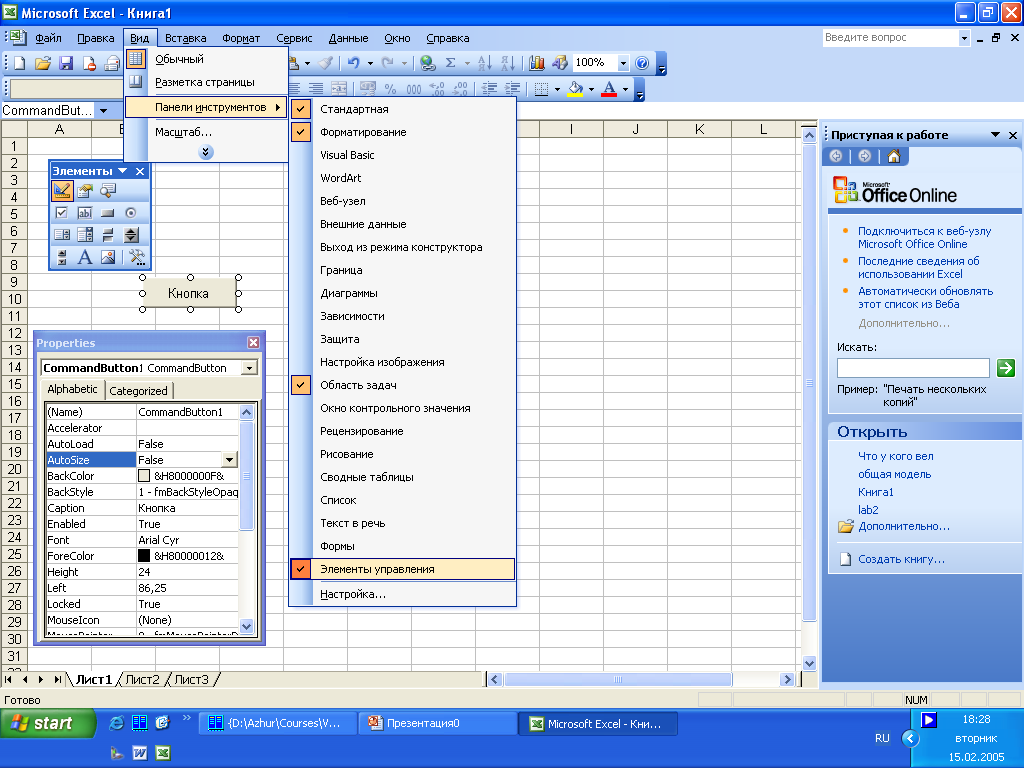Enable Формы toolbar

402,546
